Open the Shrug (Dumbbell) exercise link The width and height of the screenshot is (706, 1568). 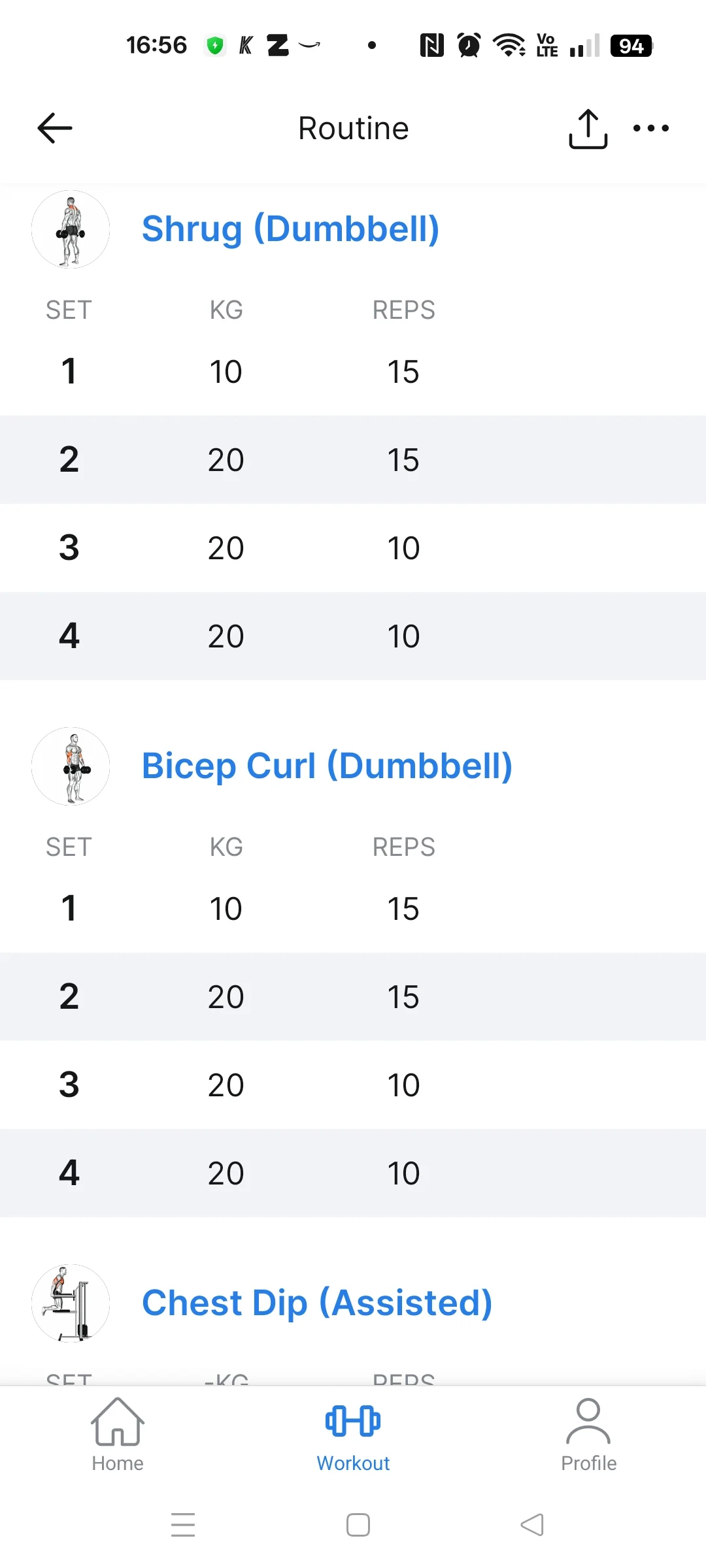[x=290, y=229]
